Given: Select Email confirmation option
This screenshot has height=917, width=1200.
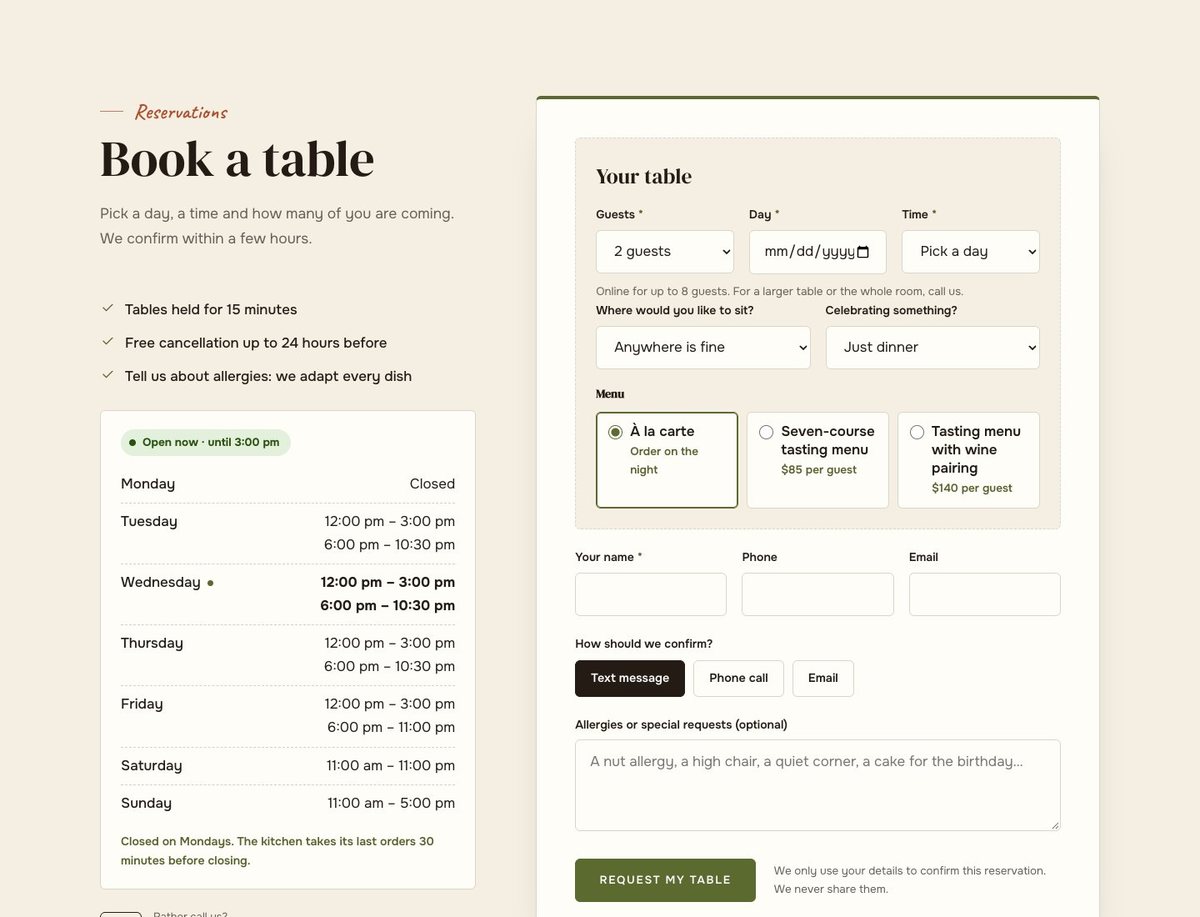Looking at the screenshot, I should pos(823,678).
